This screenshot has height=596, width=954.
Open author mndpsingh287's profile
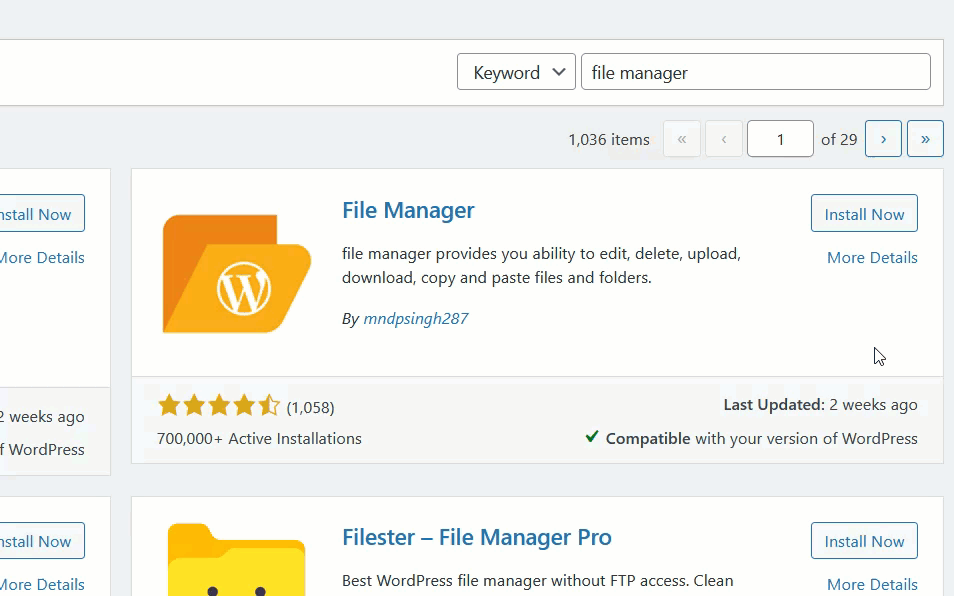click(416, 319)
